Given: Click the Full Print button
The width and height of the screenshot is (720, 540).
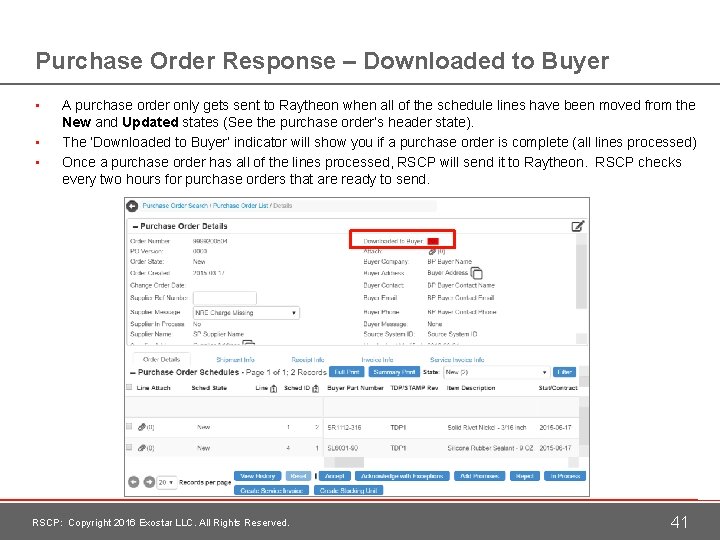Looking at the screenshot, I should (347, 372).
